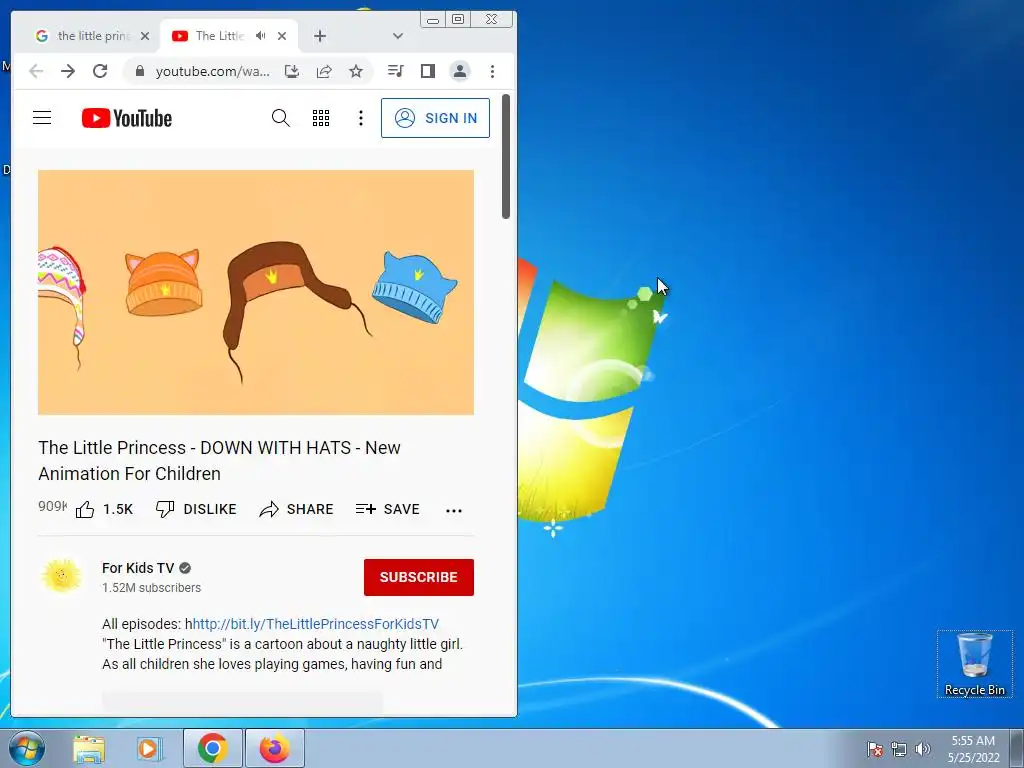1024x768 pixels.
Task: Bookmark this tab with the star
Action: pyautogui.click(x=356, y=71)
